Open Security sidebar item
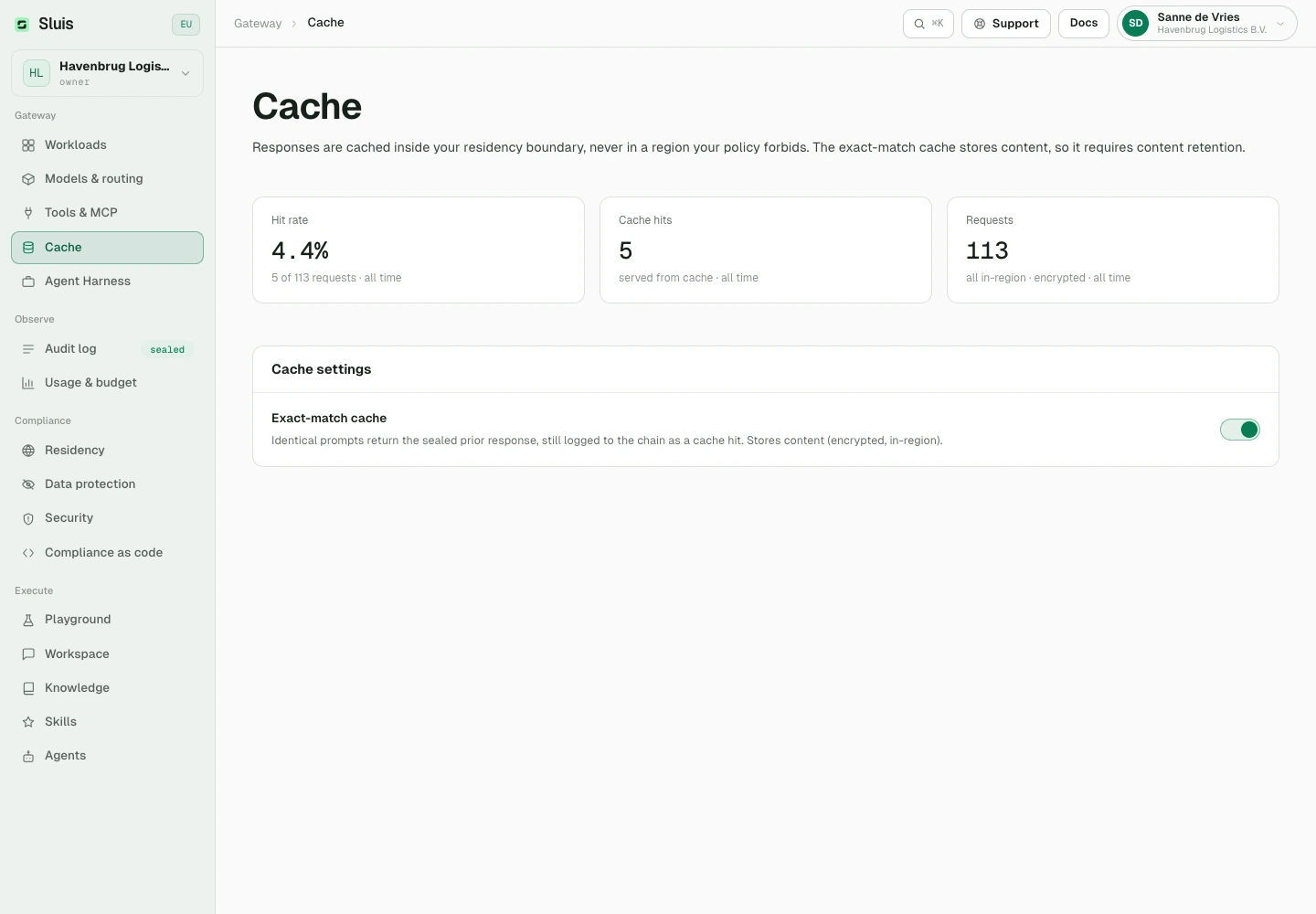This screenshot has height=914, width=1316. click(107, 518)
